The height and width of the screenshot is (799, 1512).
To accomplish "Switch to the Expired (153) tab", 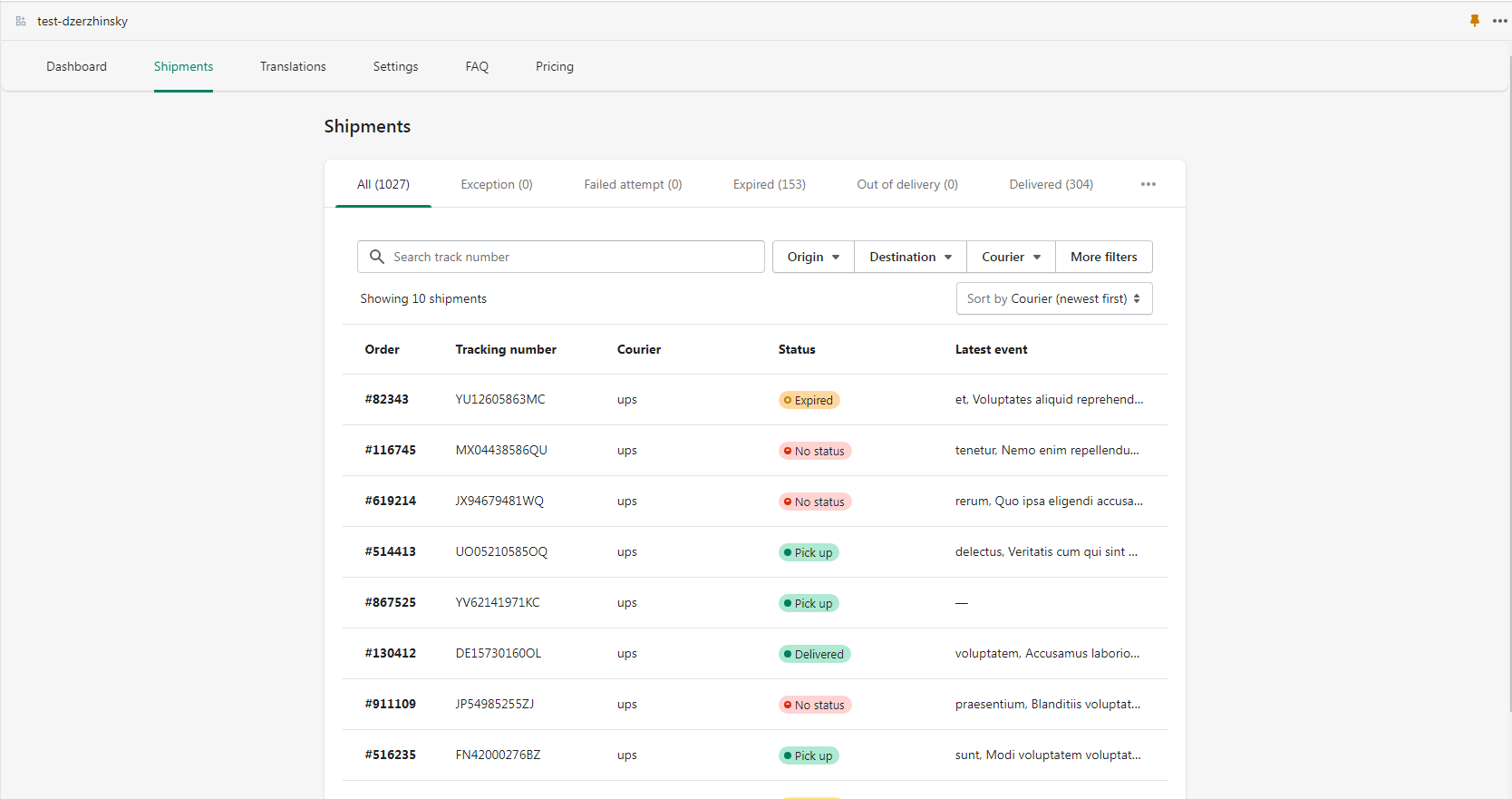I will pyautogui.click(x=769, y=184).
